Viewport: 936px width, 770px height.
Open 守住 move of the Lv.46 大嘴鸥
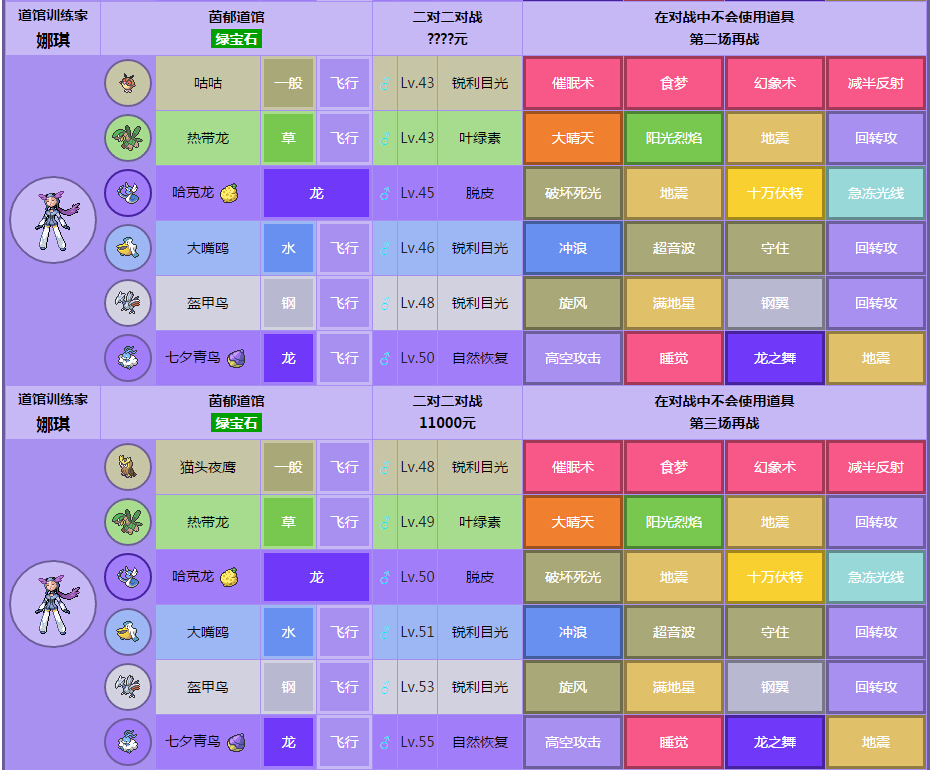[775, 248]
